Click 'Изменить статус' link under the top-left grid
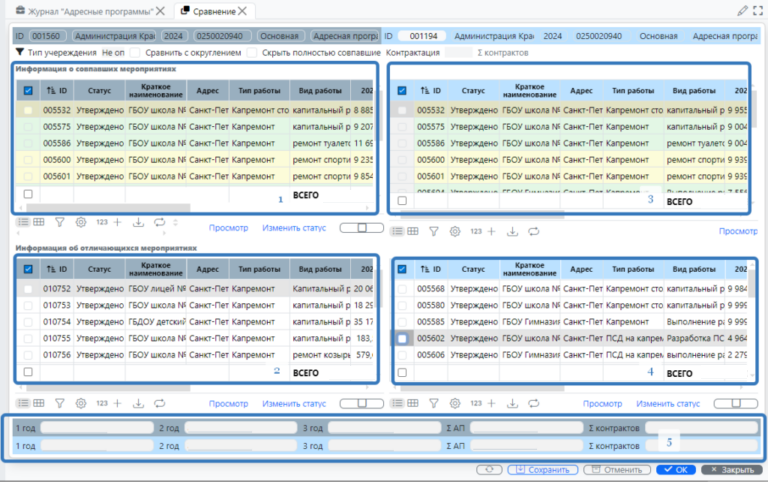Image resolution: width=768 pixels, height=482 pixels. pos(295,227)
